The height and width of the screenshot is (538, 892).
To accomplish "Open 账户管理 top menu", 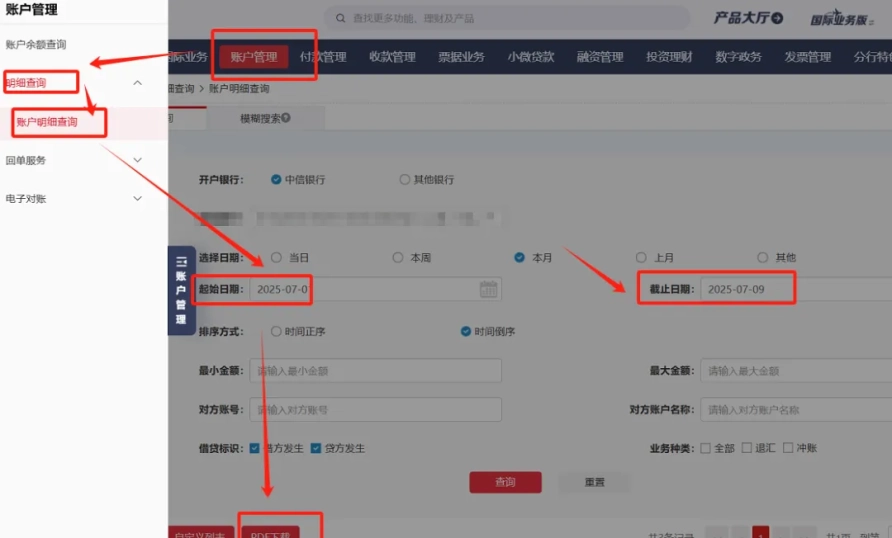I will point(254,57).
